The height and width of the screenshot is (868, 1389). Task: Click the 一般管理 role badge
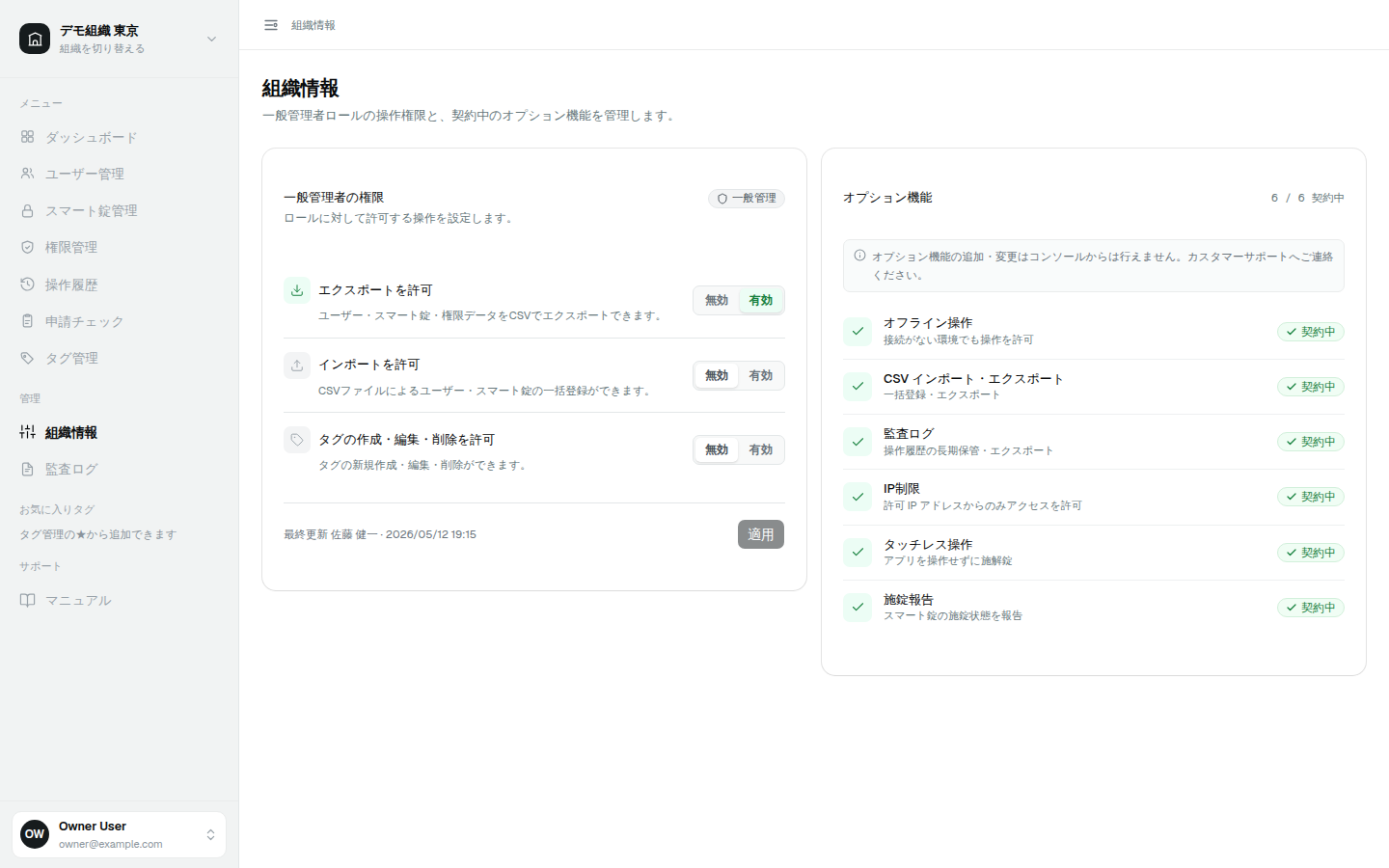[x=747, y=199]
